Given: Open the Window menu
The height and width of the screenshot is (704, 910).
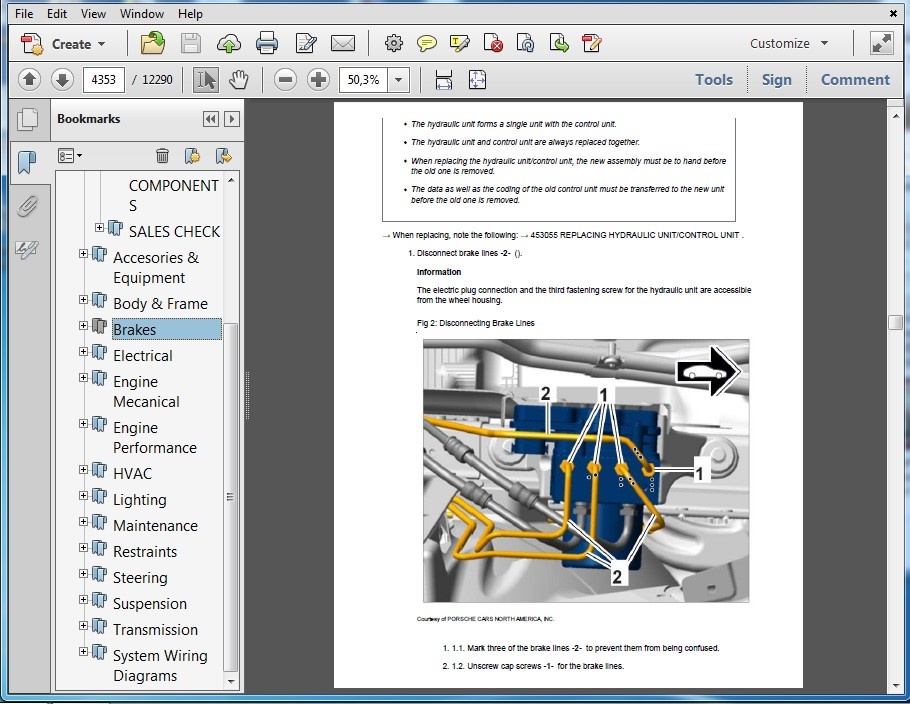Looking at the screenshot, I should (x=142, y=13).
